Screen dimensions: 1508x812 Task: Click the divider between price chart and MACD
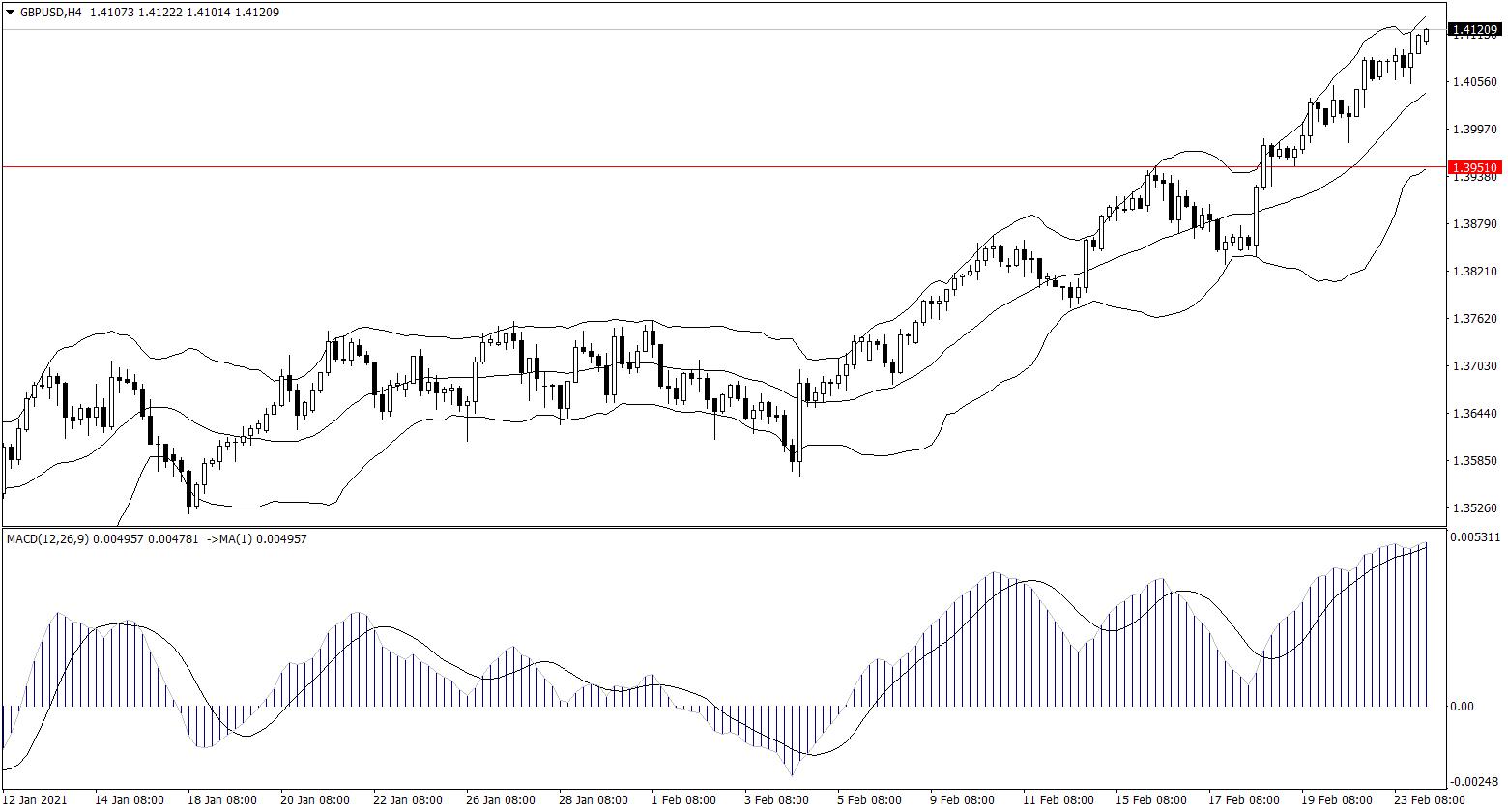coord(723,527)
